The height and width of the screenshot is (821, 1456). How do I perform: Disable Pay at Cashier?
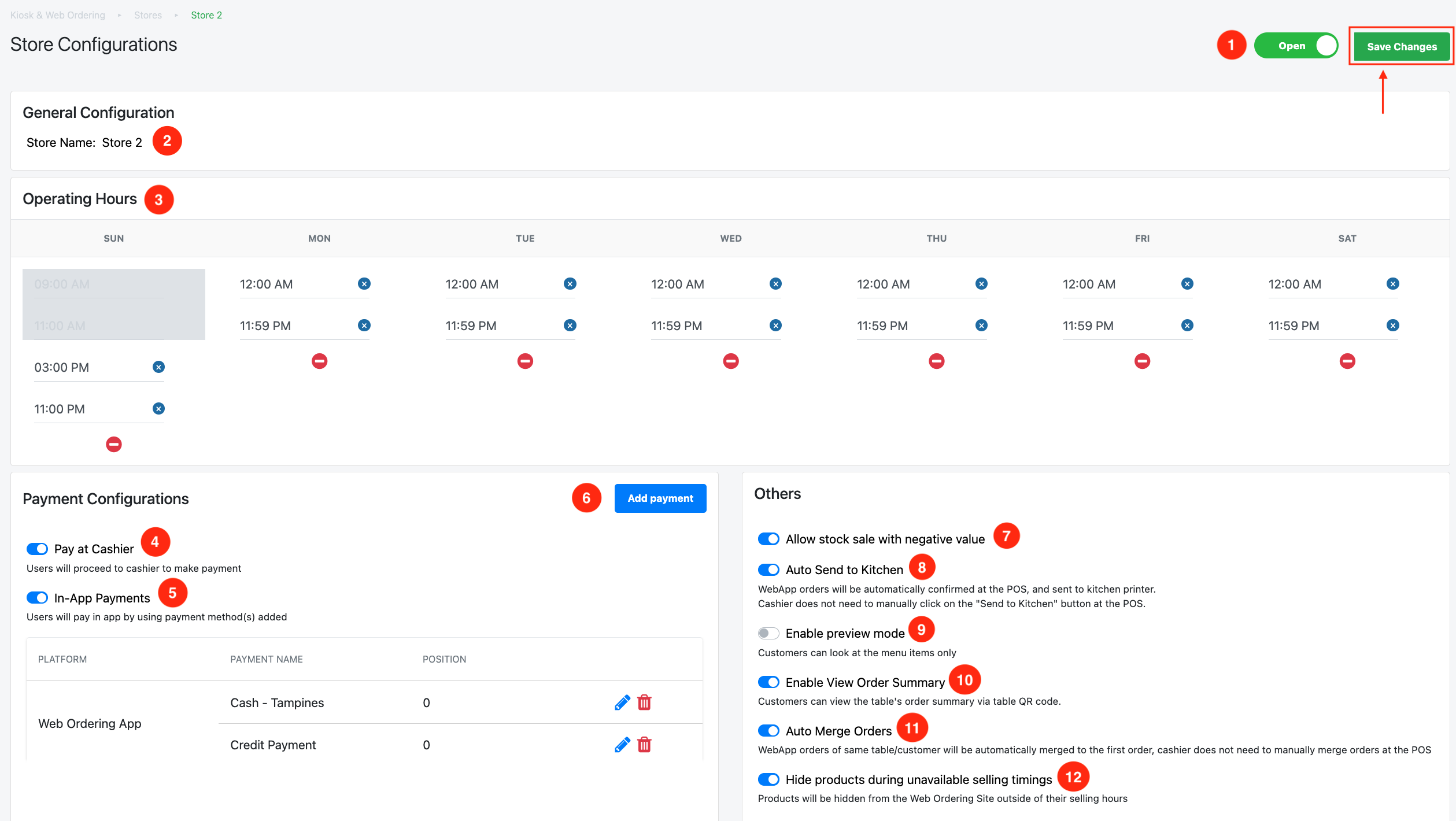(x=38, y=549)
